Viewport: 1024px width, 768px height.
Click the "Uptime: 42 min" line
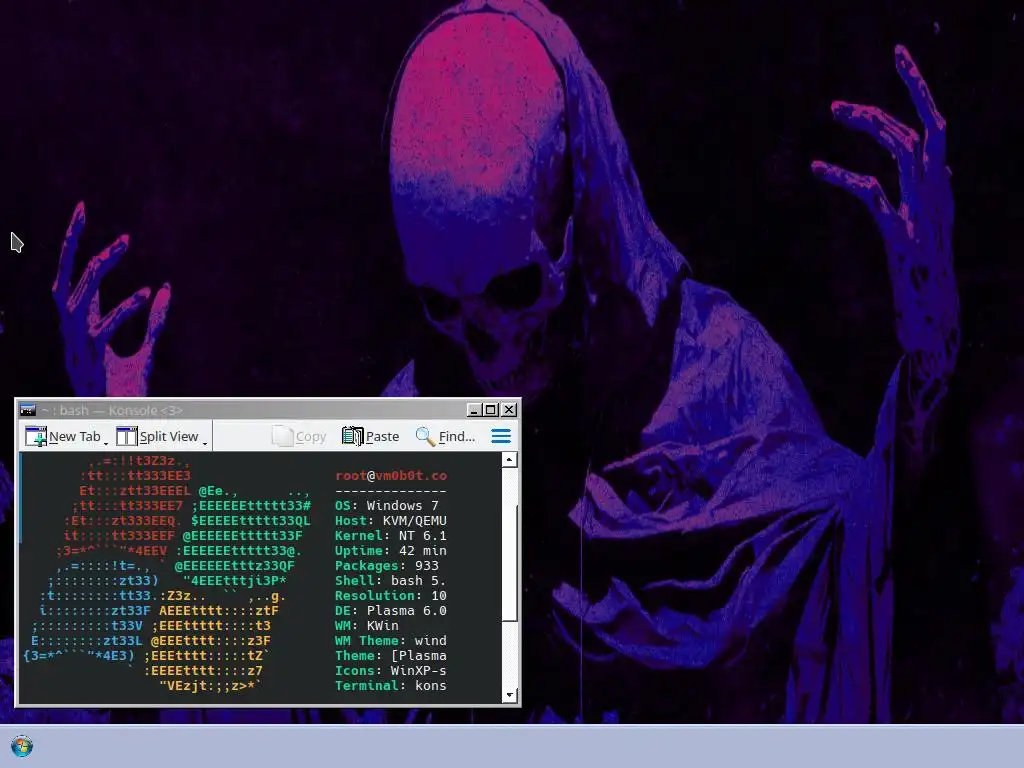391,551
